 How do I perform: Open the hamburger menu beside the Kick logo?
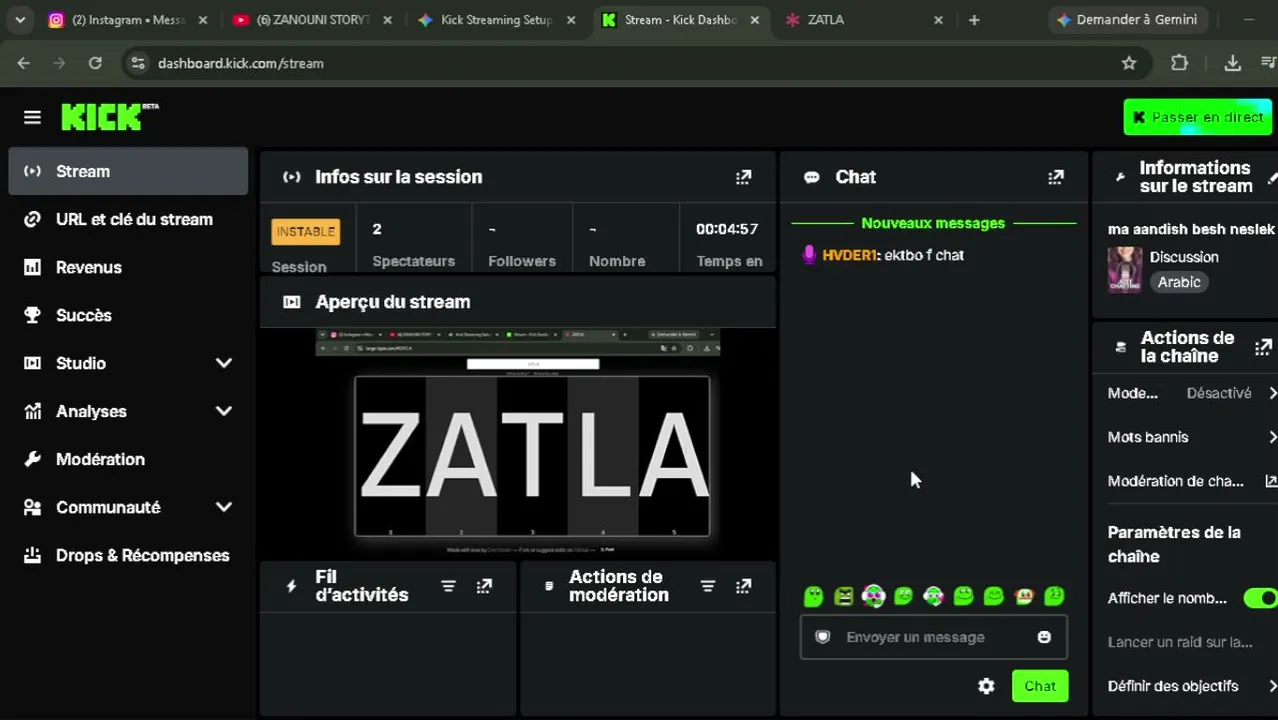click(x=32, y=117)
